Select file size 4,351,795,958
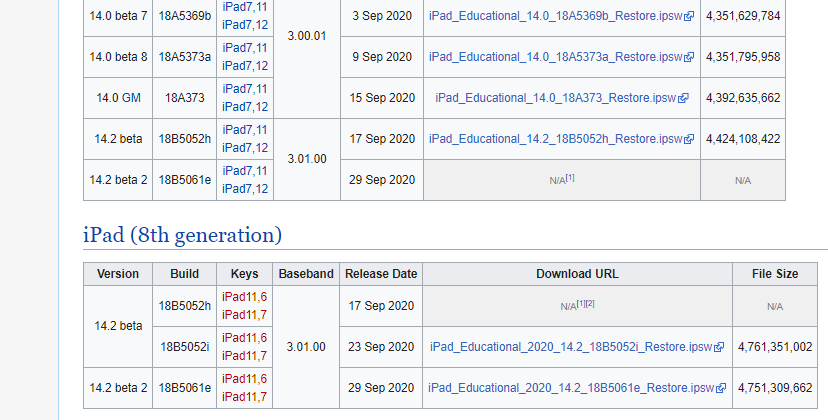 [x=743, y=57]
